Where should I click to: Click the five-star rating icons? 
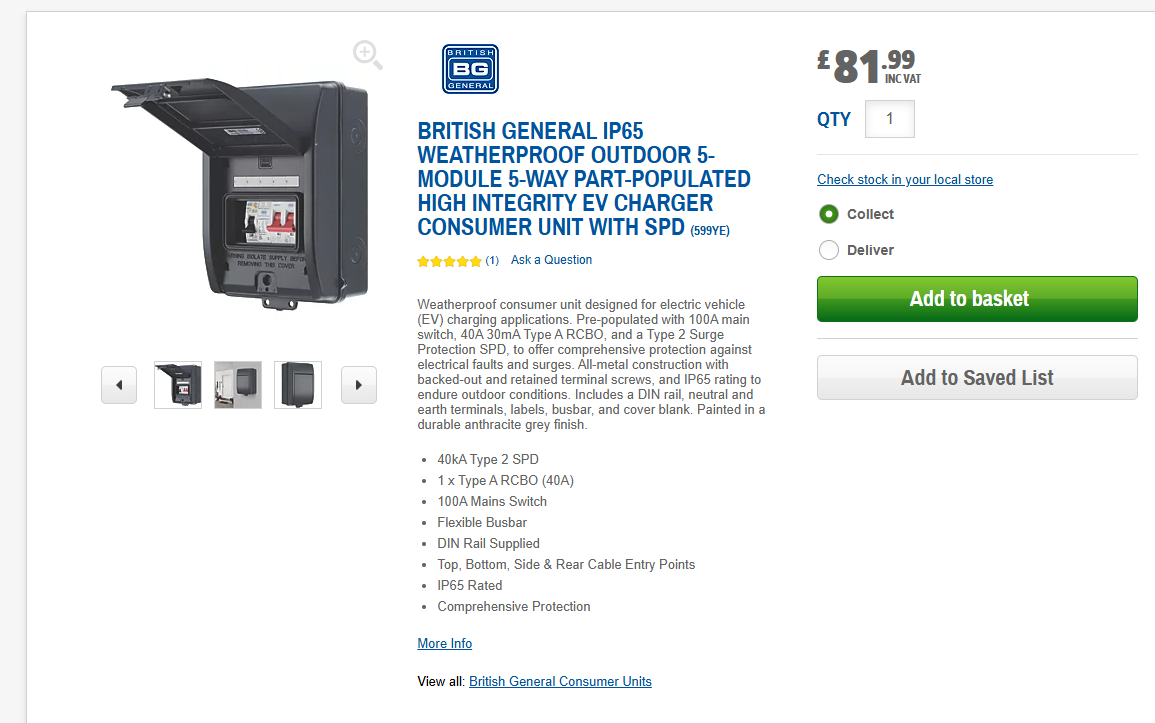point(449,261)
